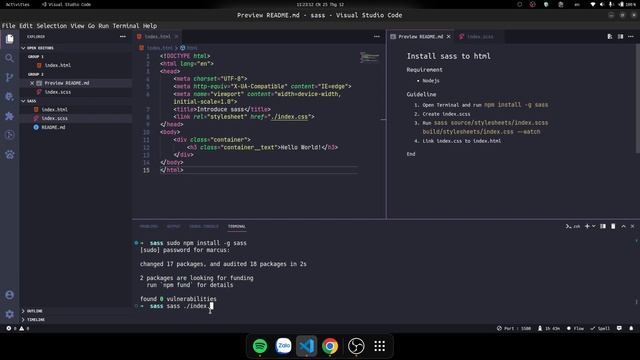Open the Help menu
The height and width of the screenshot is (360, 640).
pos(150,26)
